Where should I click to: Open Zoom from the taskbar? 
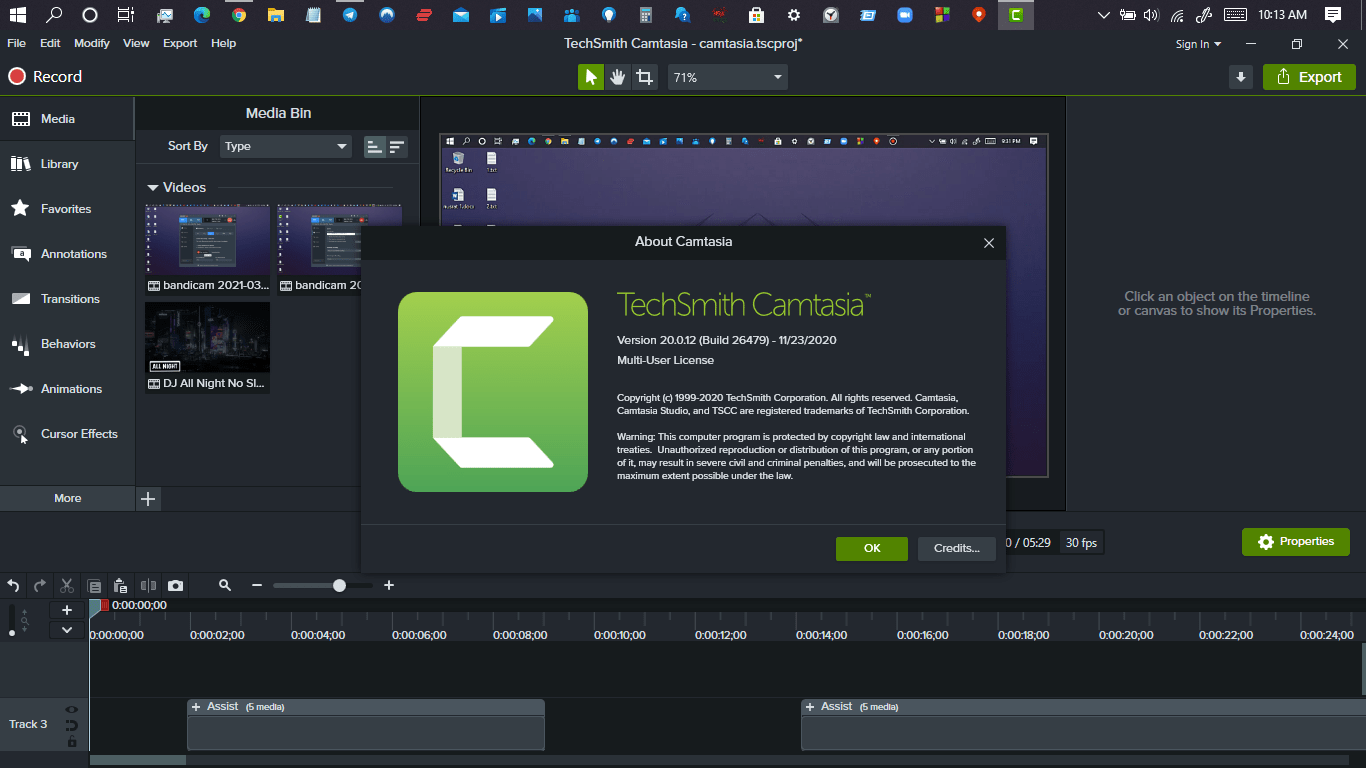coord(905,15)
